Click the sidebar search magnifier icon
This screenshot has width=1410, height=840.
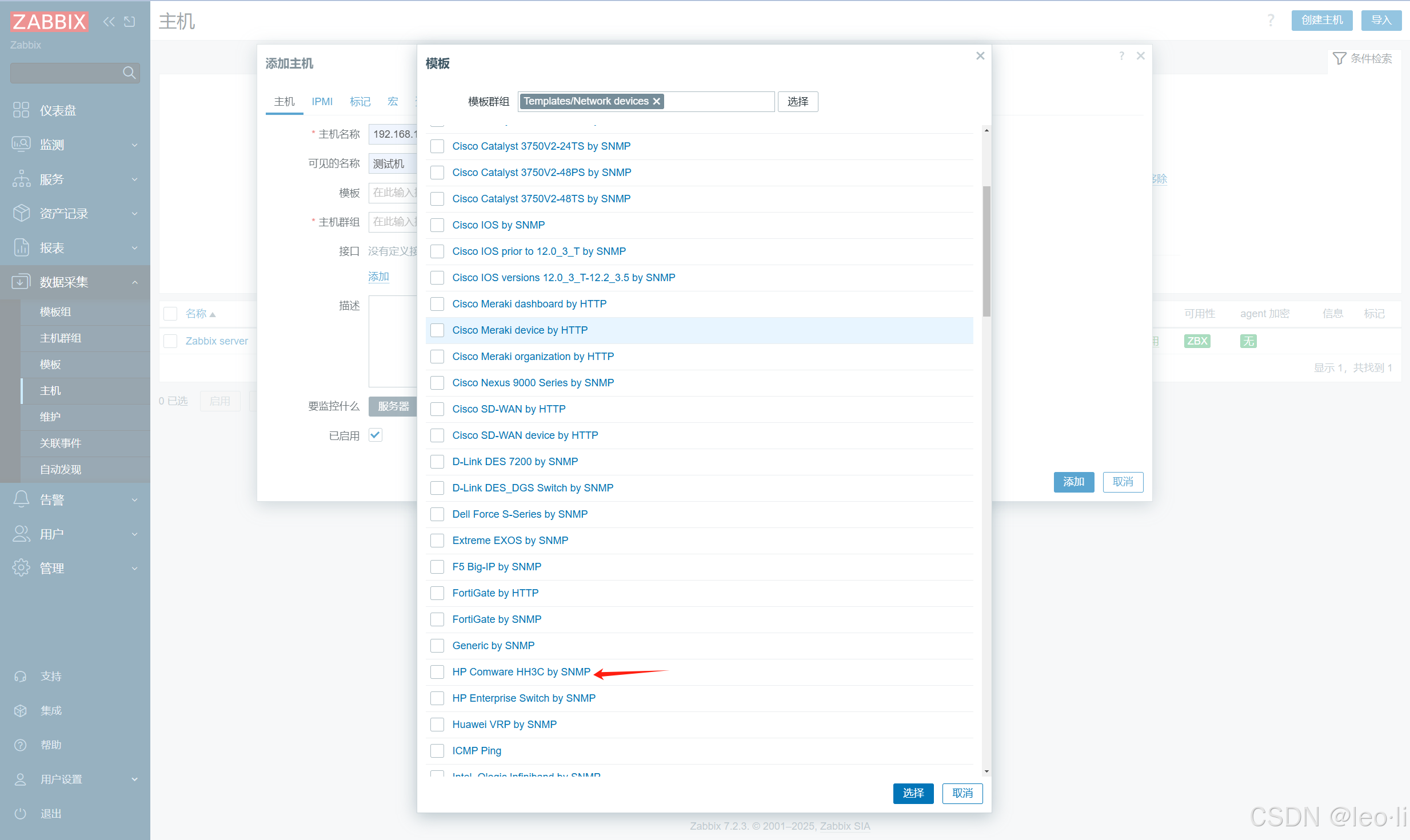click(129, 73)
